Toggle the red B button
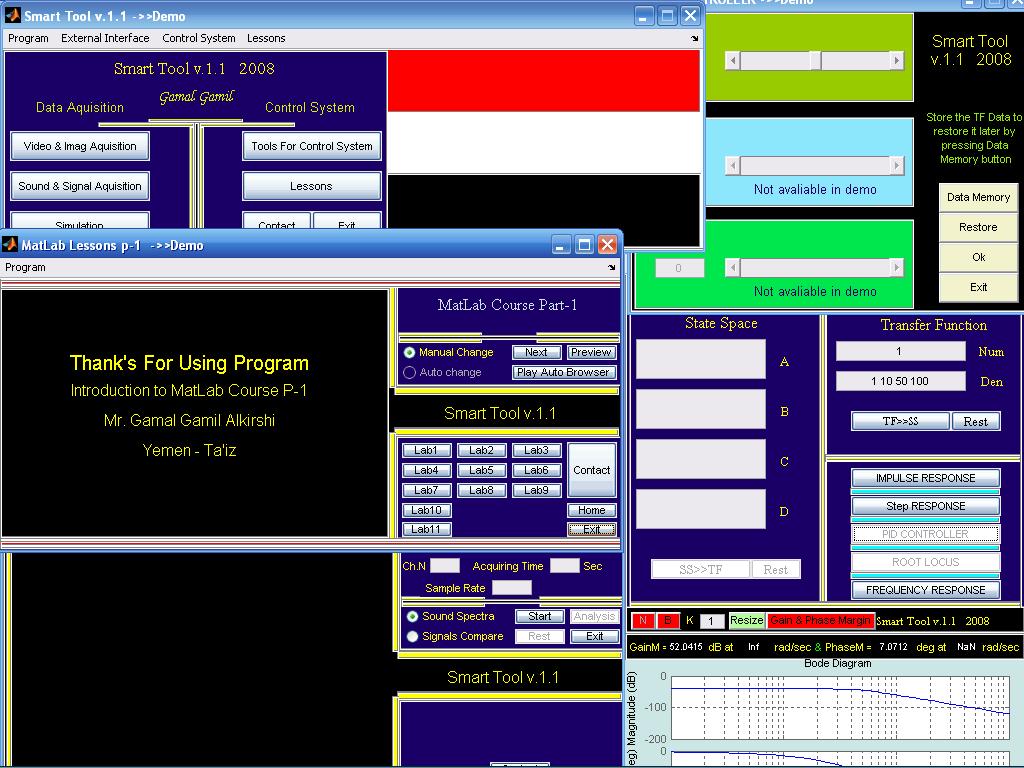This screenshot has height=768, width=1024. (667, 620)
